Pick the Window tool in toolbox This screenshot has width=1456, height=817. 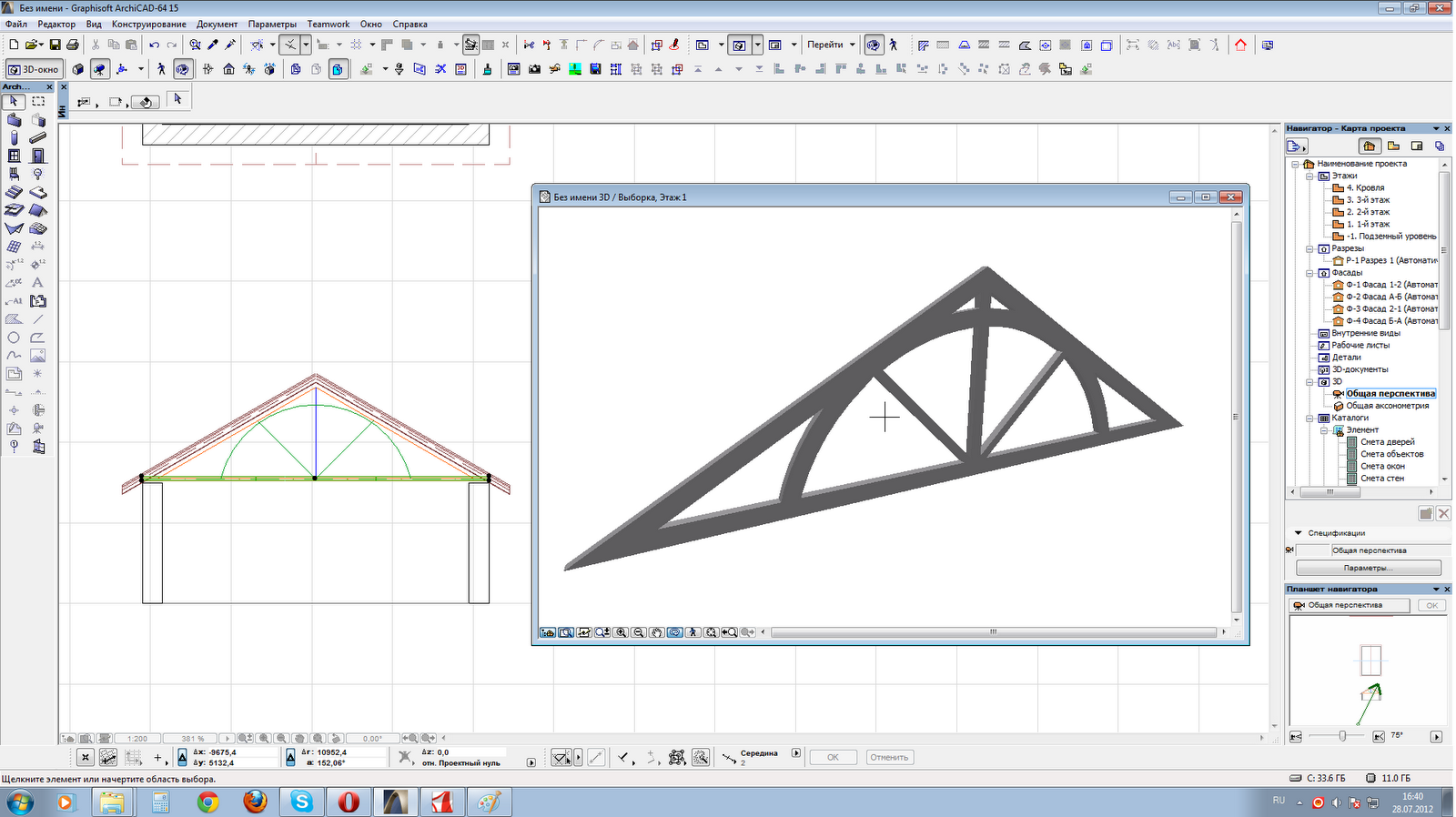pyautogui.click(x=14, y=156)
